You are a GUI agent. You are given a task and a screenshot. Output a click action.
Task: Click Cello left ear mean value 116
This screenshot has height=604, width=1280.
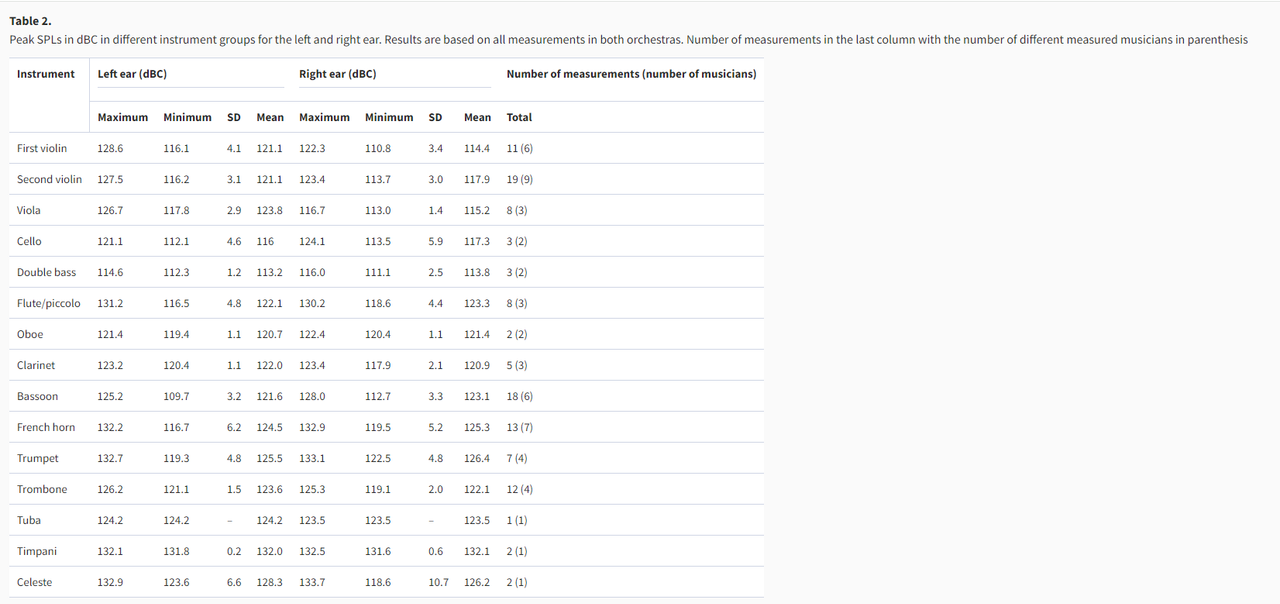point(265,241)
